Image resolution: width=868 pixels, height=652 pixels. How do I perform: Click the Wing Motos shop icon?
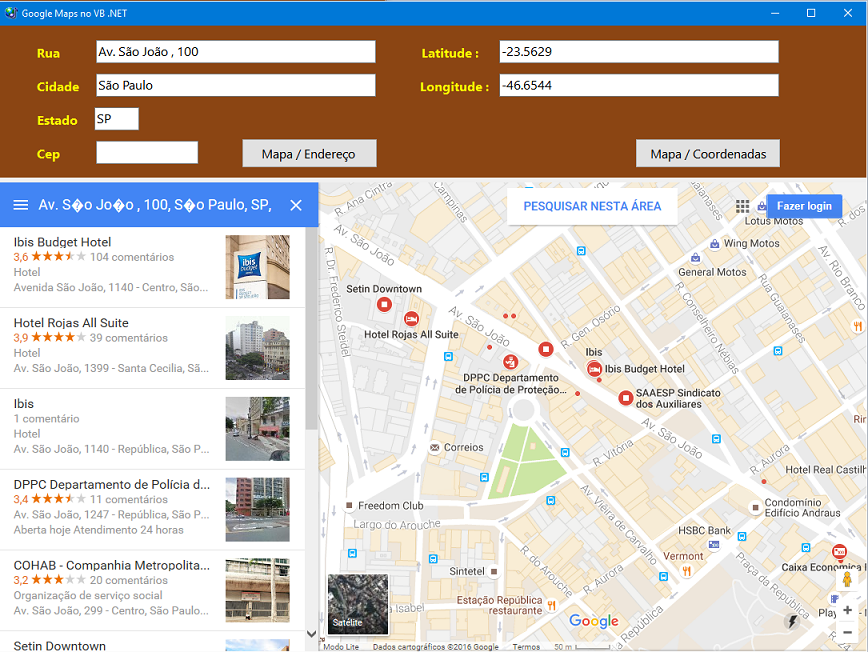715,244
